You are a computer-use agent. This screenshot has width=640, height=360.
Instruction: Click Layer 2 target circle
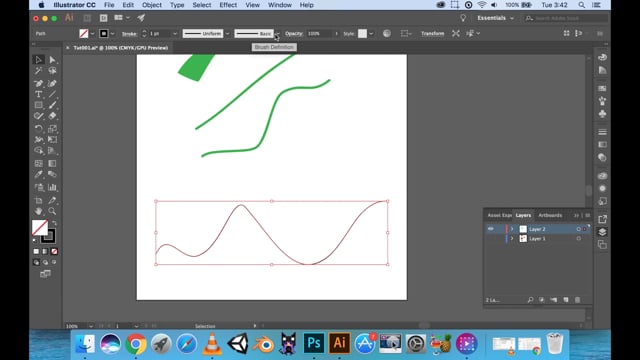[x=578, y=229]
